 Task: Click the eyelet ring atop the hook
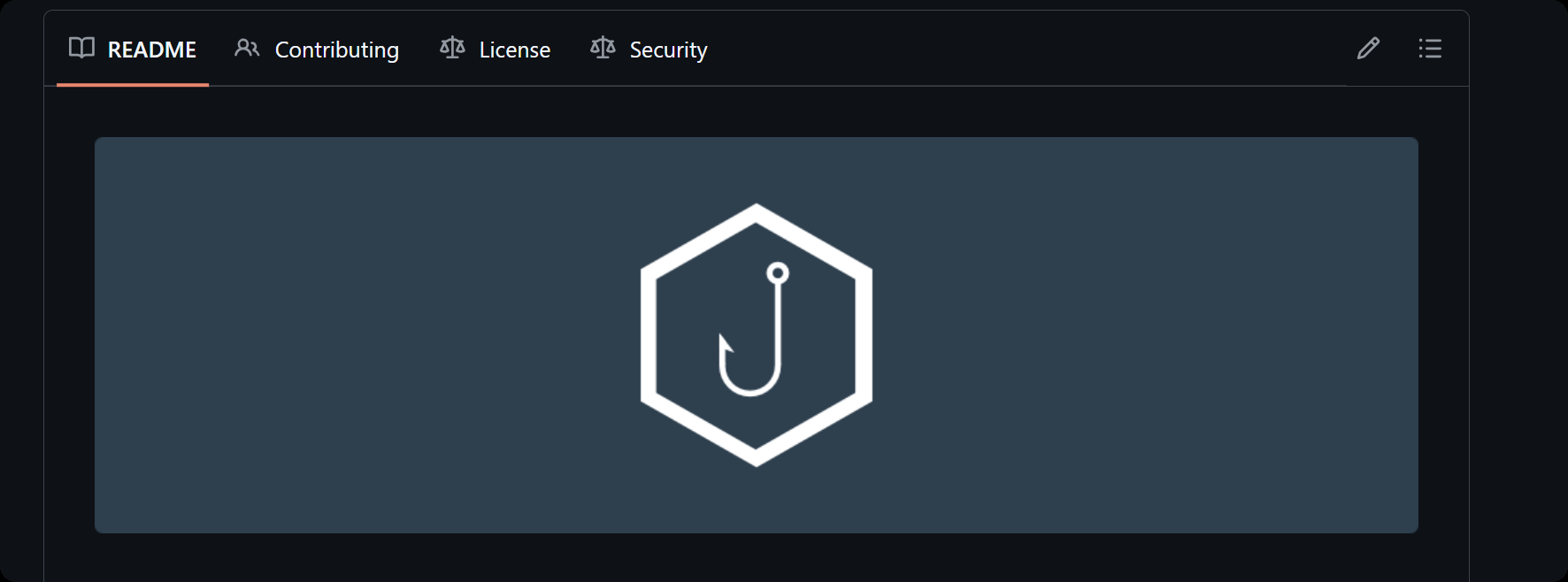pyautogui.click(x=778, y=272)
